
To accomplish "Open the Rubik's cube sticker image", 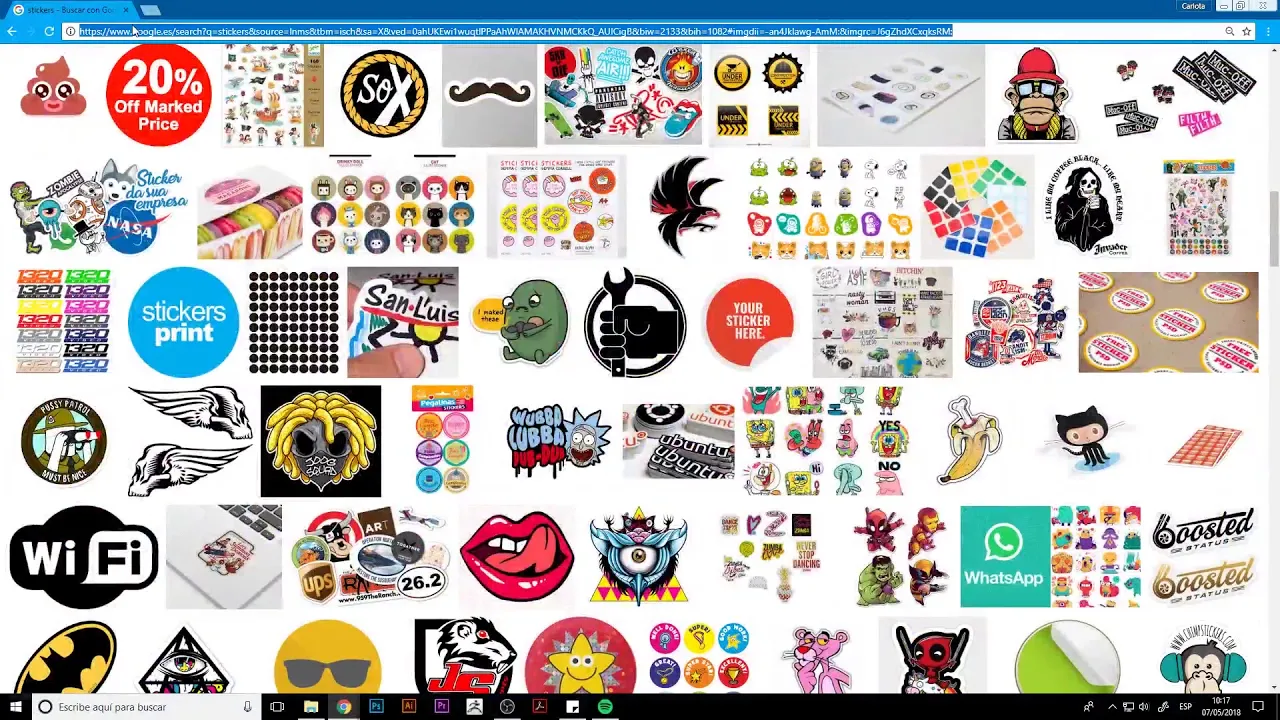I will pyautogui.click(x=976, y=207).
